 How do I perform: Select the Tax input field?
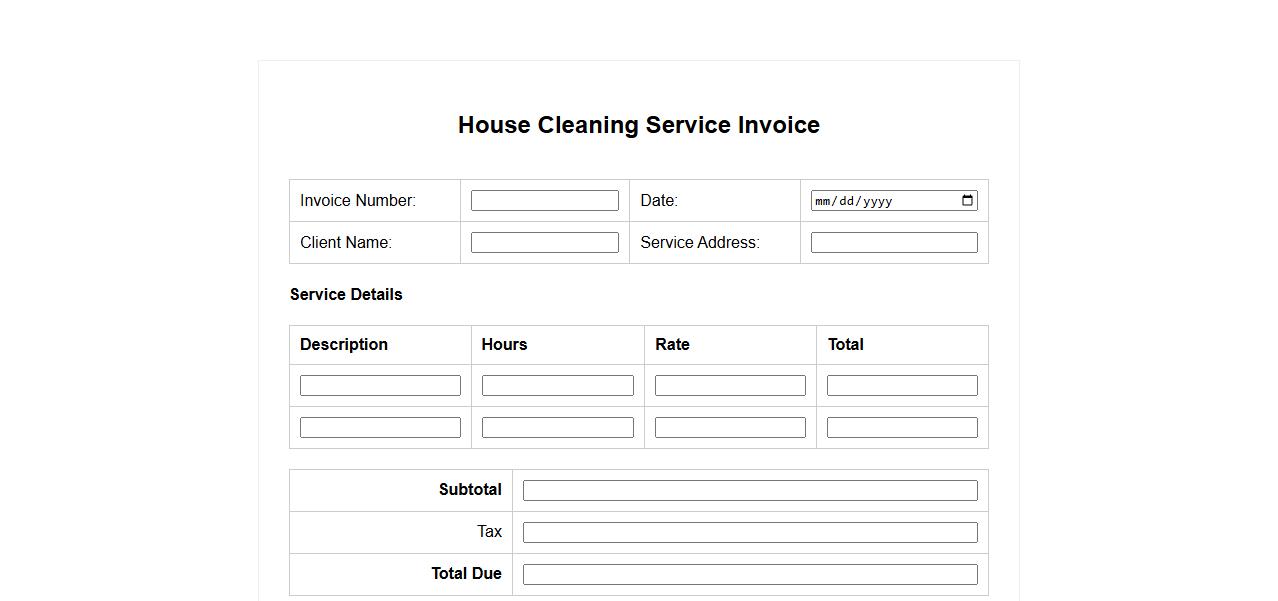click(749, 533)
